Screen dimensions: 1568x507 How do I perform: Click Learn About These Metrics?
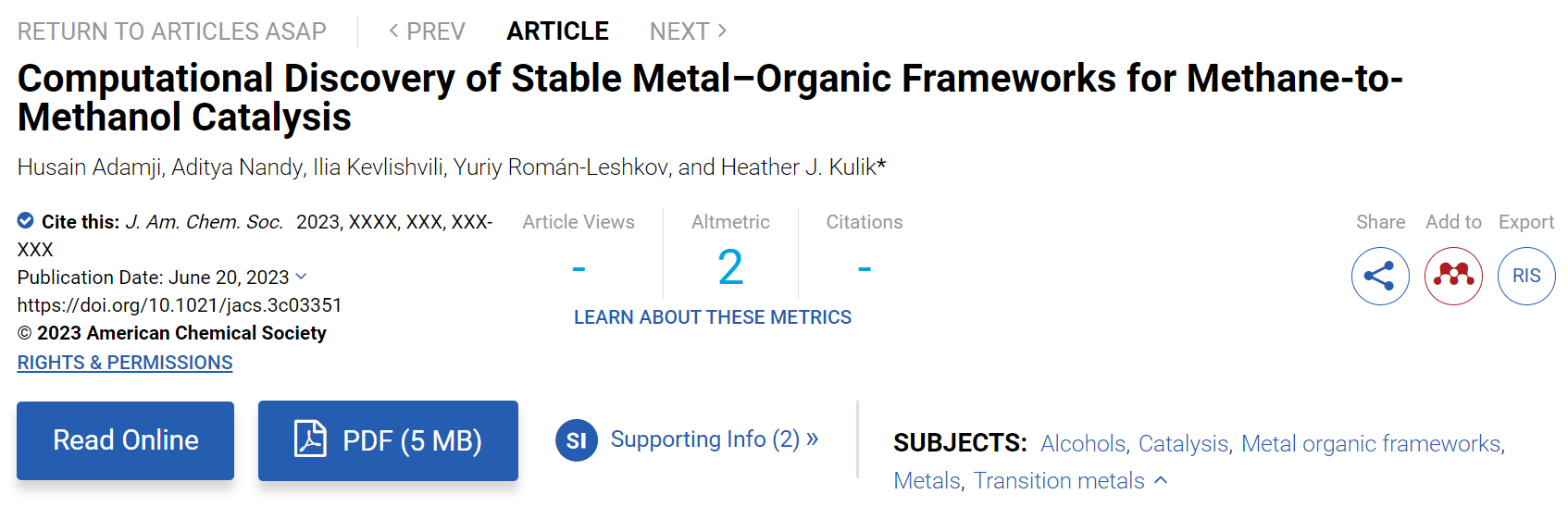(x=713, y=317)
